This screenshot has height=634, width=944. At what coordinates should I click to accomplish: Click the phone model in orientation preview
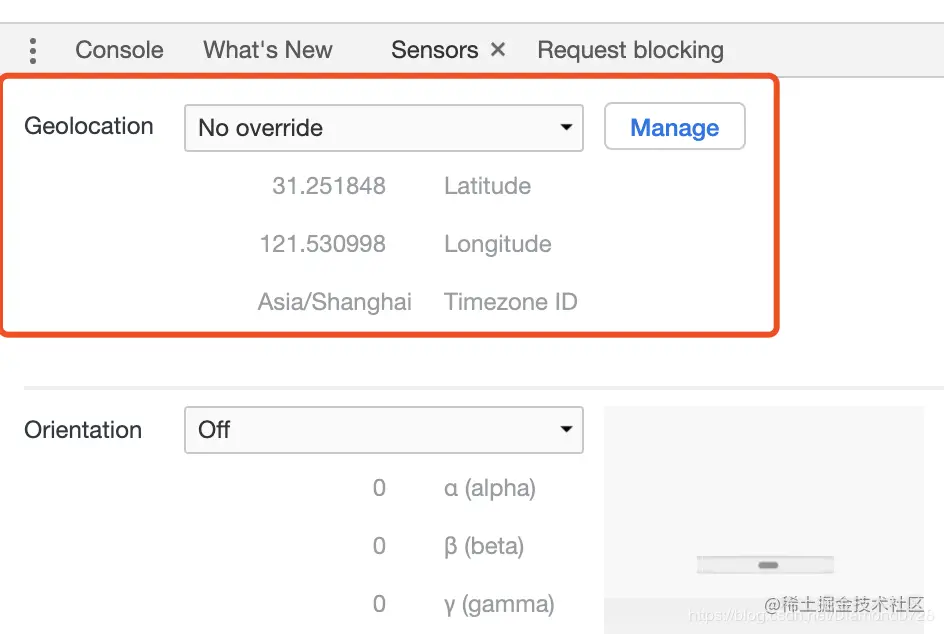click(x=765, y=565)
